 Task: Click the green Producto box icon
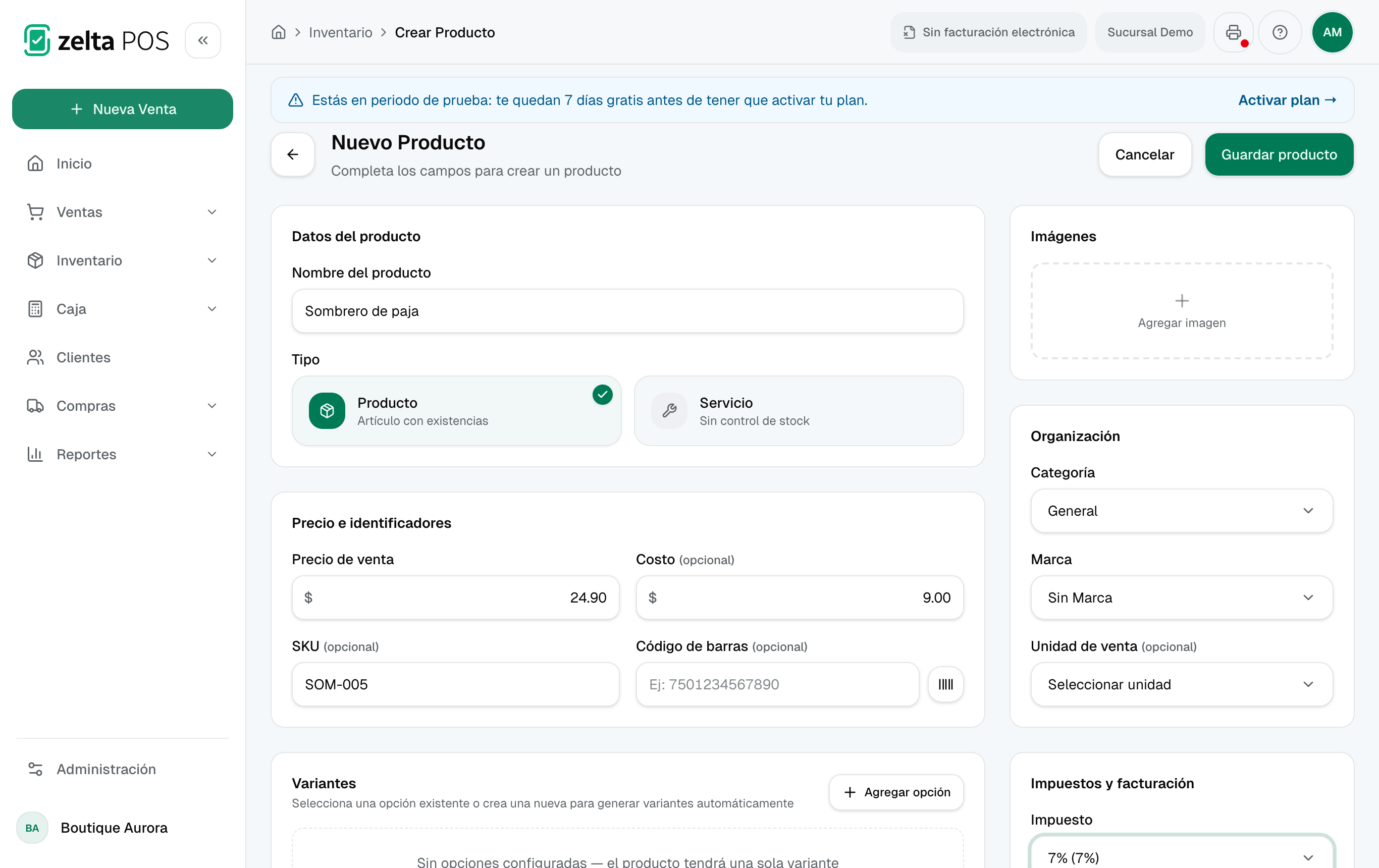327,410
